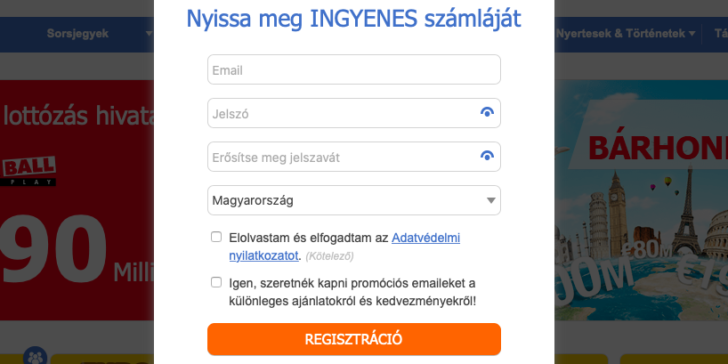728x364 pixels.
Task: Click the Colosseum image in the travel banner
Action: pyautogui.click(x=716, y=239)
